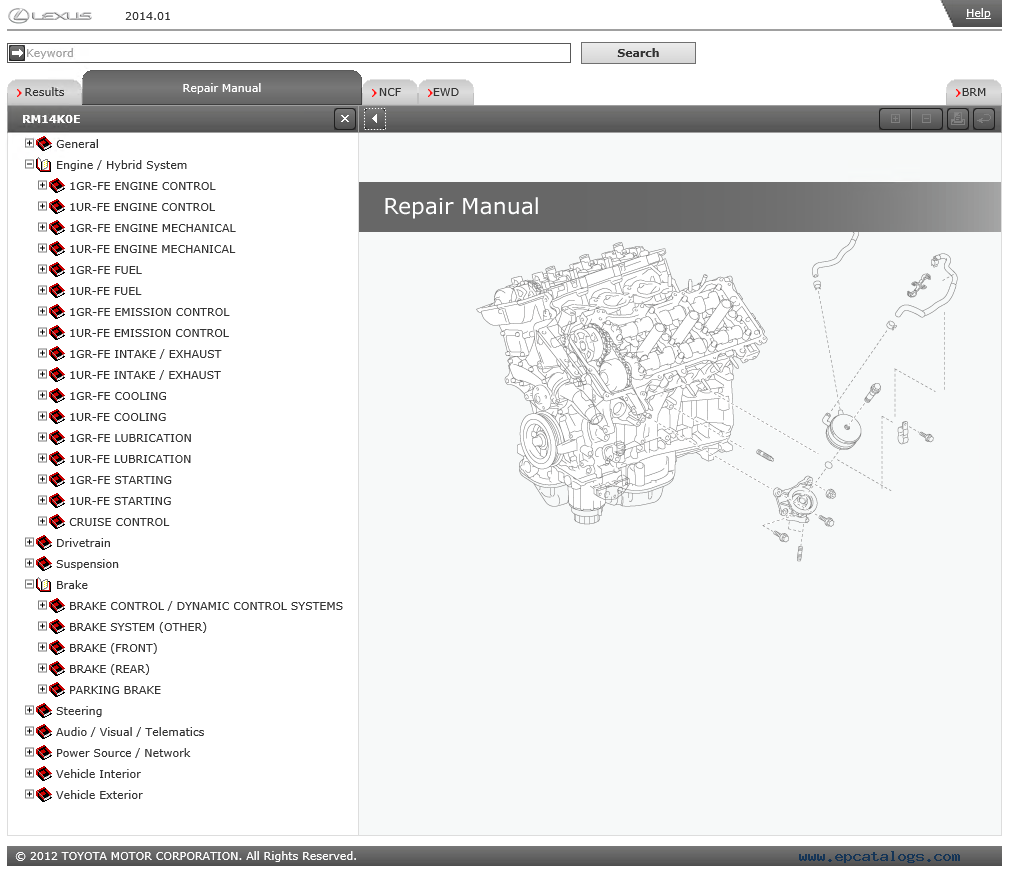Click the book icon for 1GR-FE LUBRICATION
1011x873 pixels.
point(57,438)
